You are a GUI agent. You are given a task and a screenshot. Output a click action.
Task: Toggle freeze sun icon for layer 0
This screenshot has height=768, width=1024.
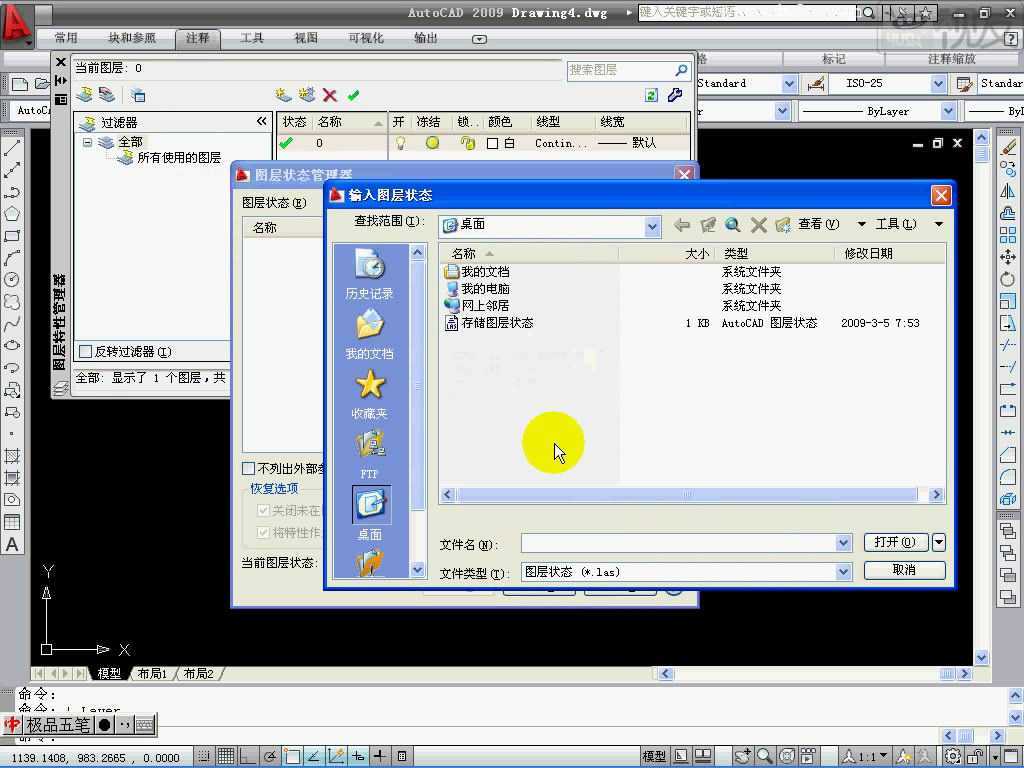pos(432,142)
